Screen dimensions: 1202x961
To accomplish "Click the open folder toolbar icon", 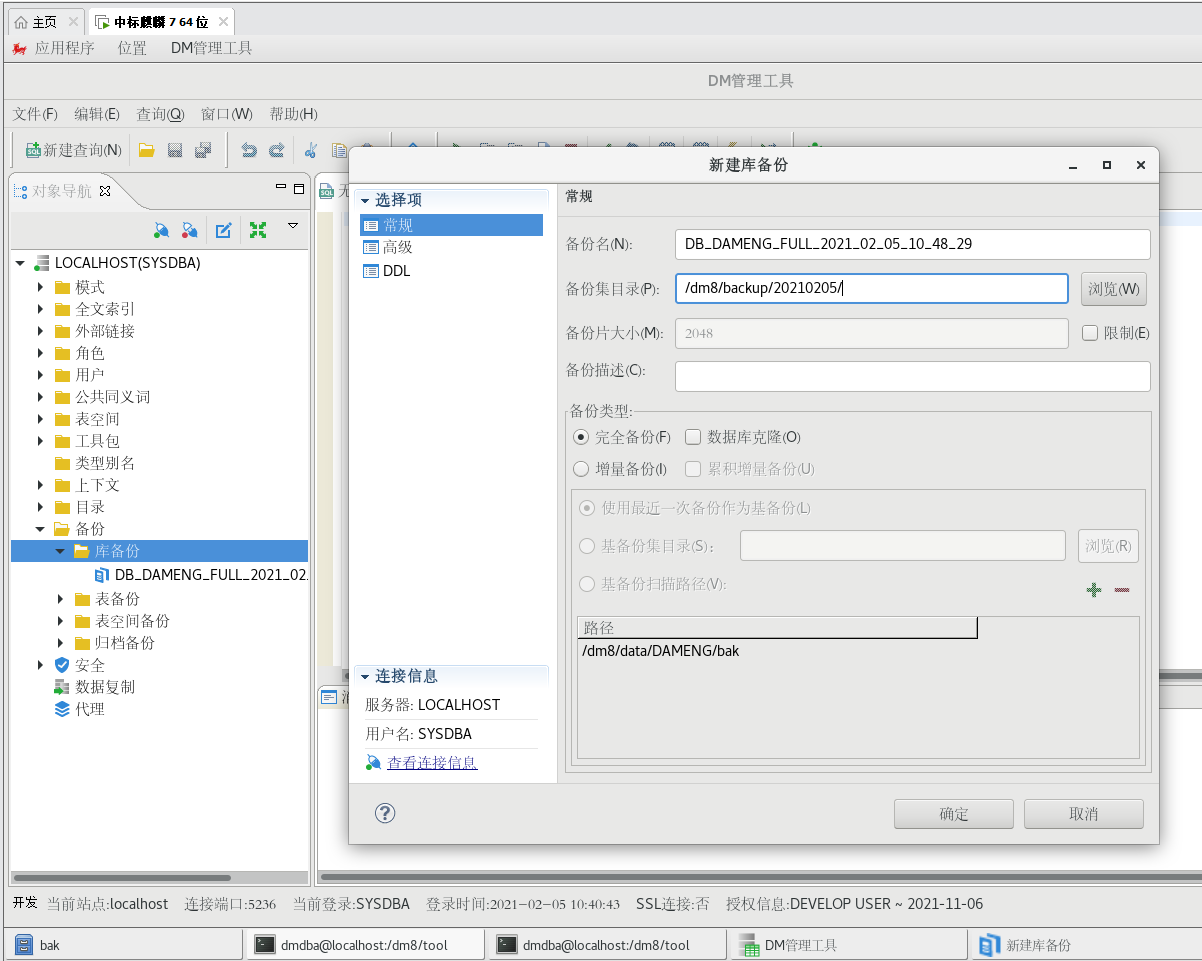I will [147, 150].
